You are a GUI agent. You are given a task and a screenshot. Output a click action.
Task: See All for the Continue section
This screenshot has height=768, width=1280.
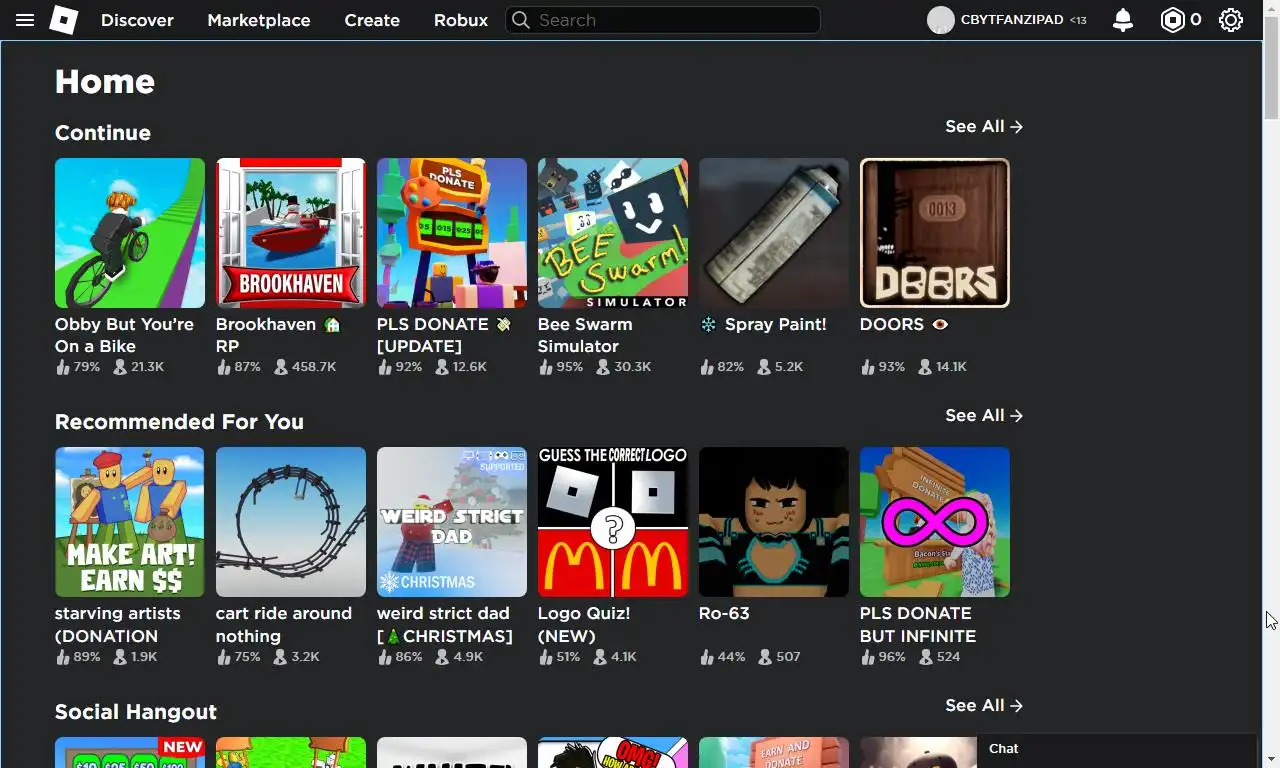pos(984,127)
